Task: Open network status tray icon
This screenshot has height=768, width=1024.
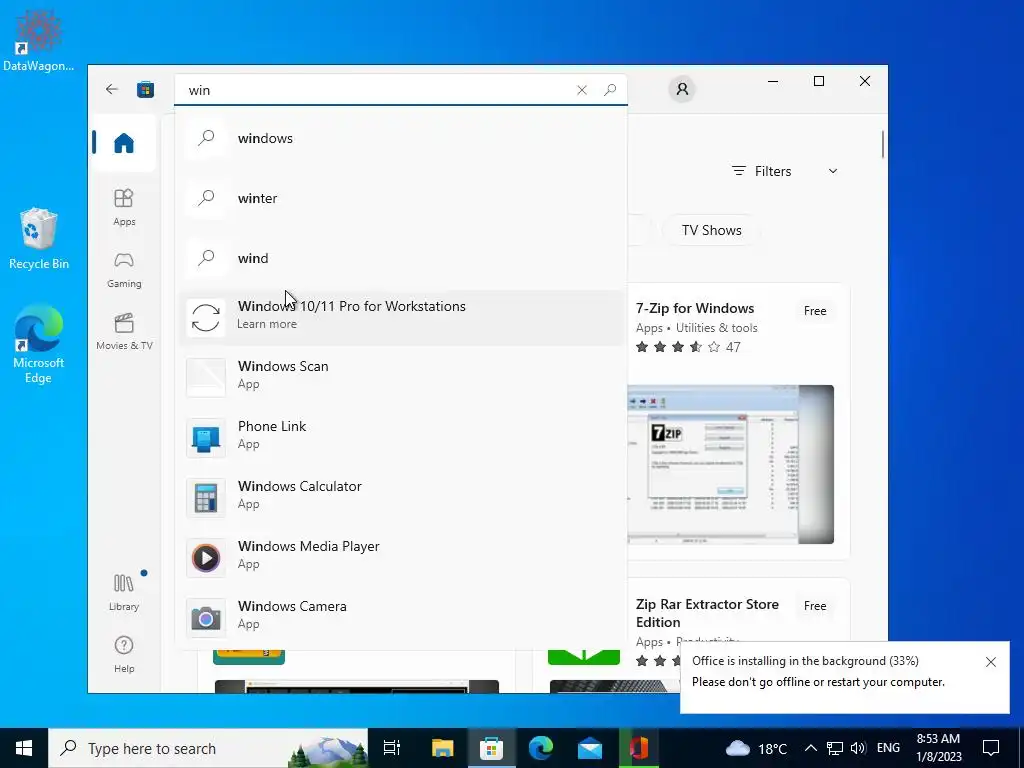Action: point(835,748)
